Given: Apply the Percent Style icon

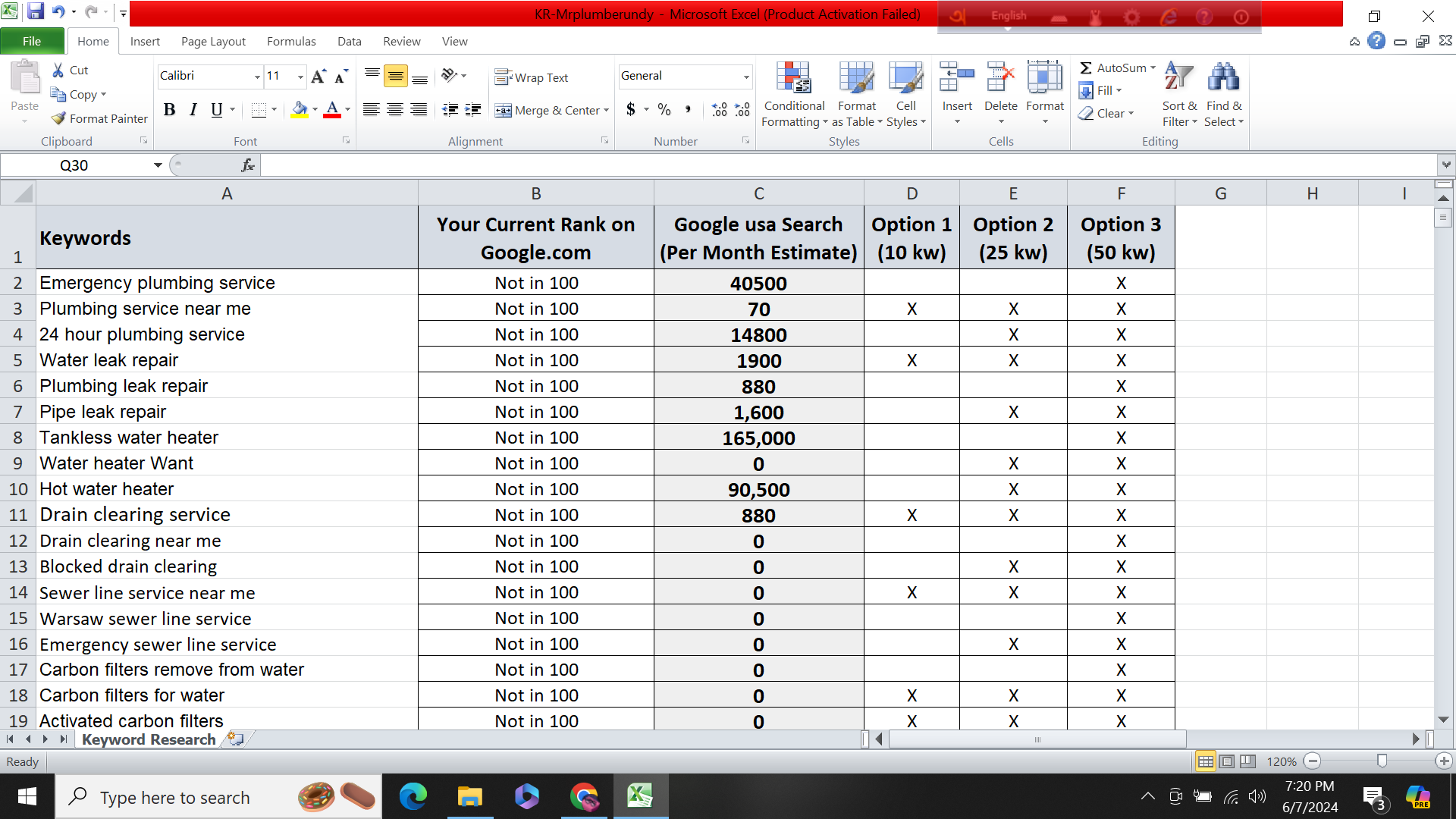Looking at the screenshot, I should (664, 110).
